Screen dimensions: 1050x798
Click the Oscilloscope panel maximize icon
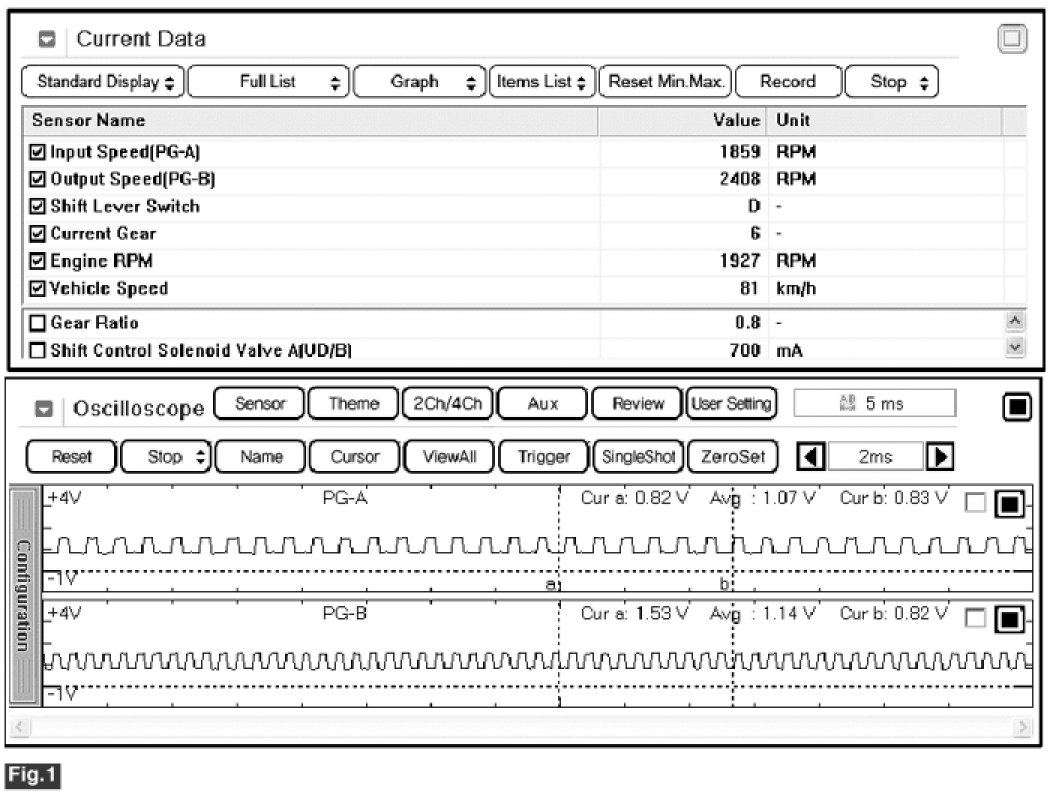(1016, 406)
